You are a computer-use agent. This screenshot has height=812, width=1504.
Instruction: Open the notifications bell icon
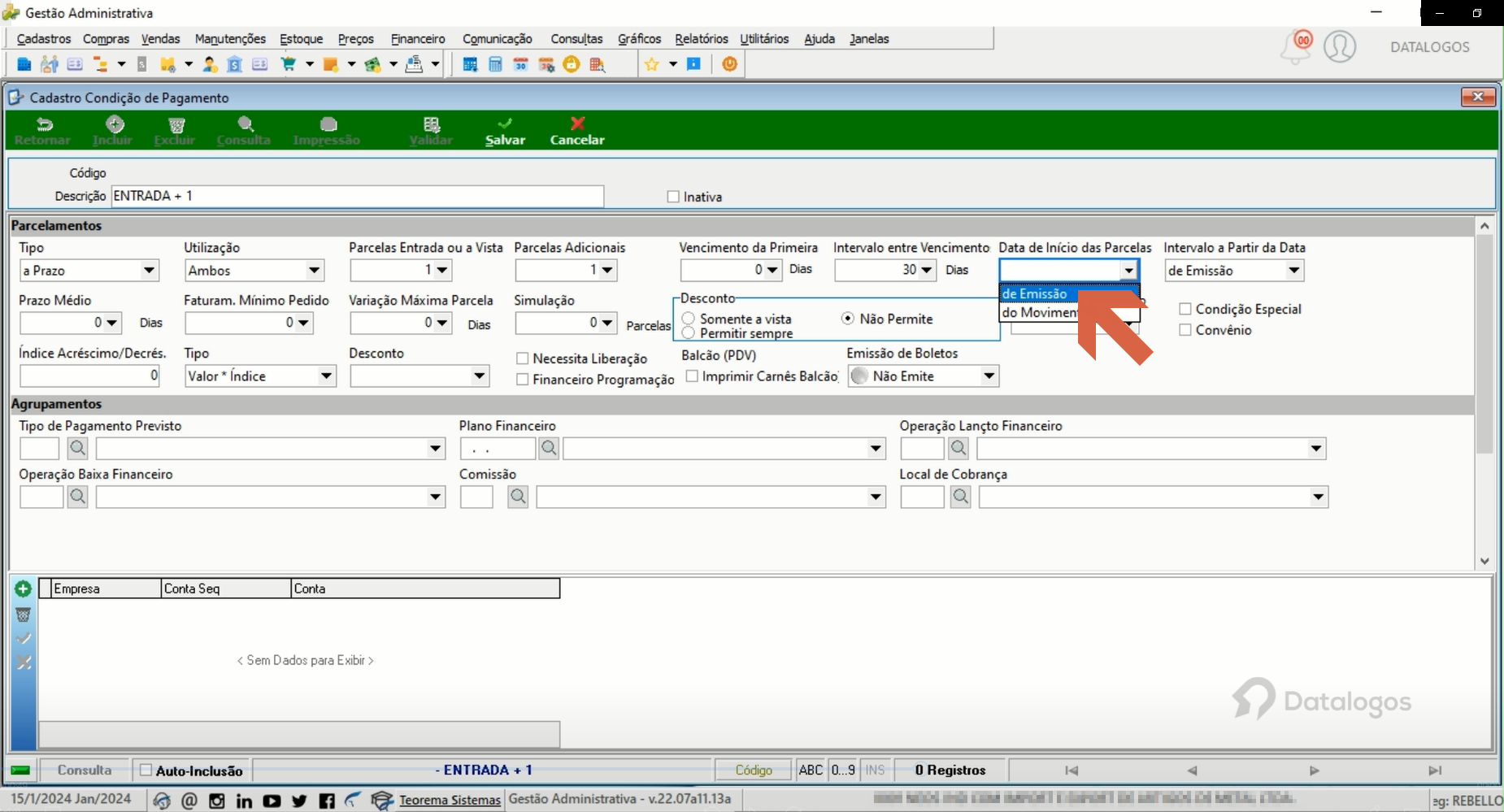(x=1296, y=47)
